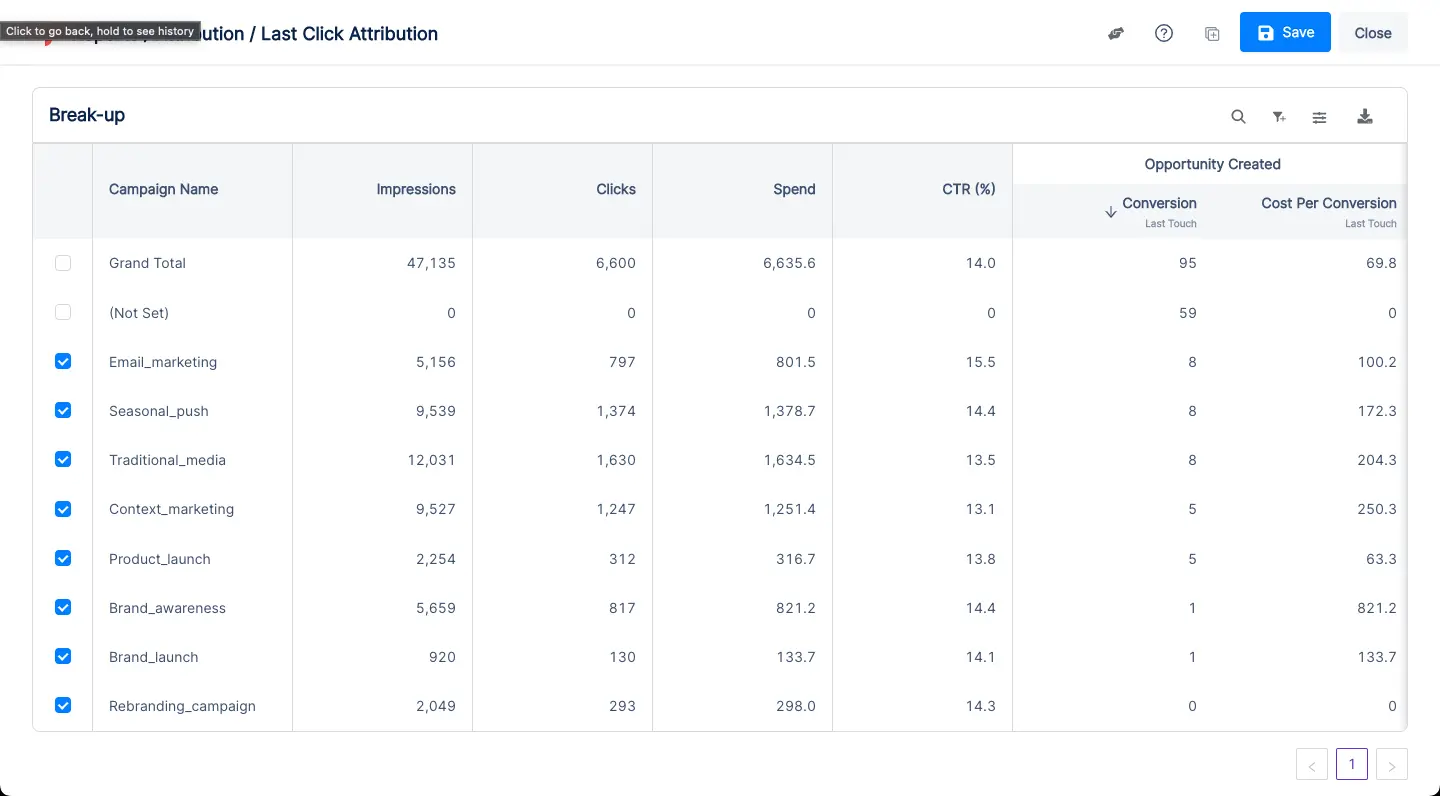Uncheck the Brand_awareness checkbox
This screenshot has height=796, width=1440.
coord(63,607)
